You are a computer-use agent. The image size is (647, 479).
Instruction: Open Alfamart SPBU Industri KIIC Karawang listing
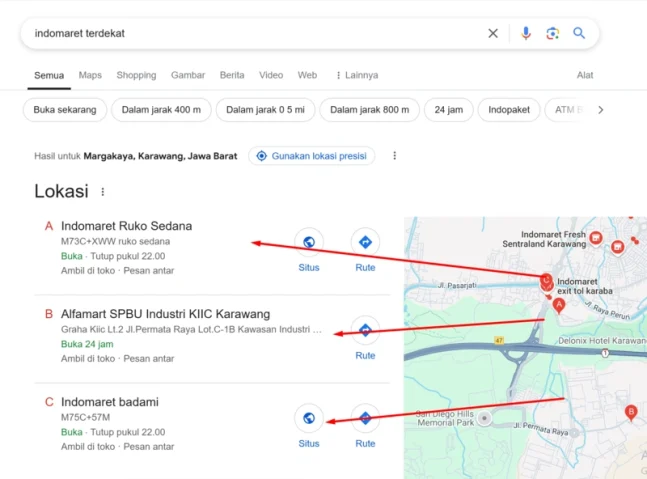[165, 314]
